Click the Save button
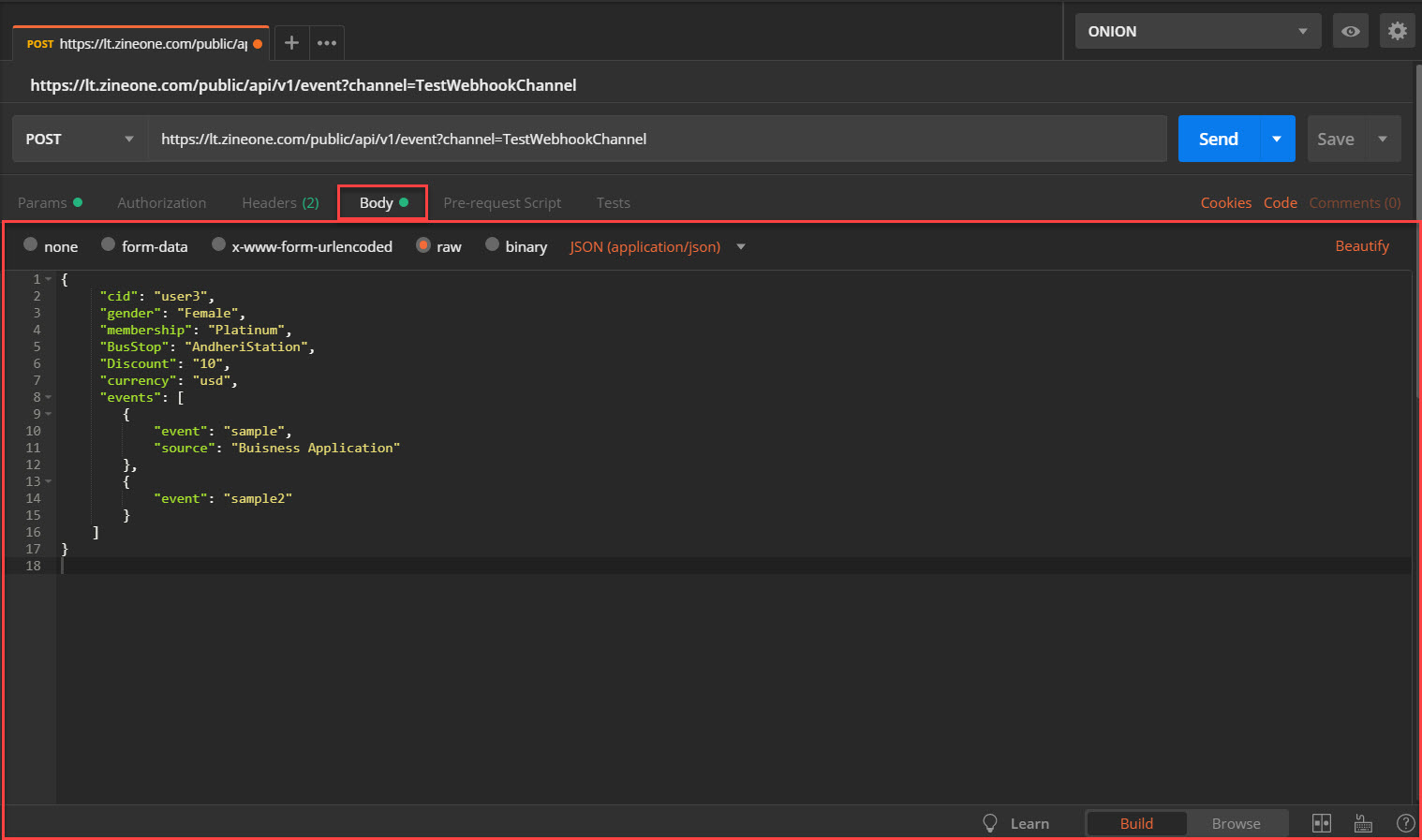Screen dimensions: 1422x840 1336,139
